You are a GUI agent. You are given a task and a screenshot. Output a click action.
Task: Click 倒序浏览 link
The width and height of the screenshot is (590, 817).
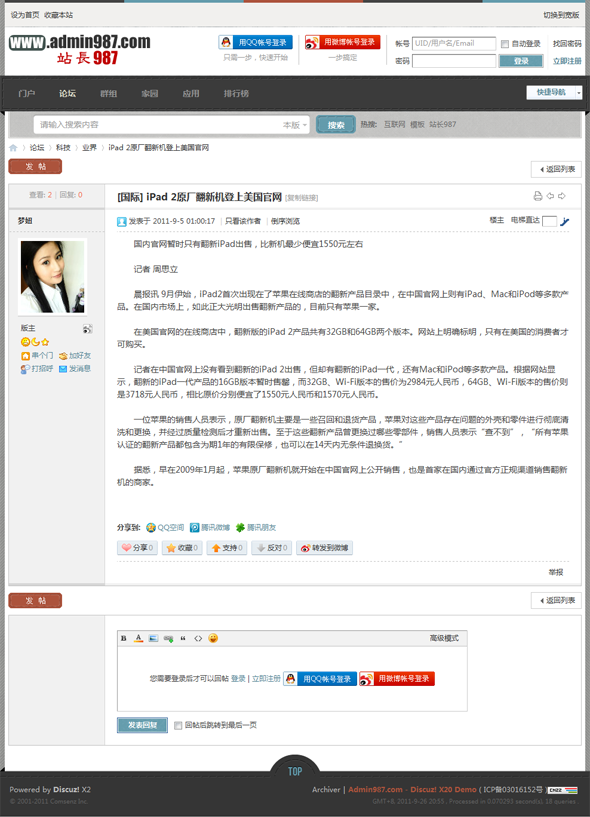(x=285, y=221)
